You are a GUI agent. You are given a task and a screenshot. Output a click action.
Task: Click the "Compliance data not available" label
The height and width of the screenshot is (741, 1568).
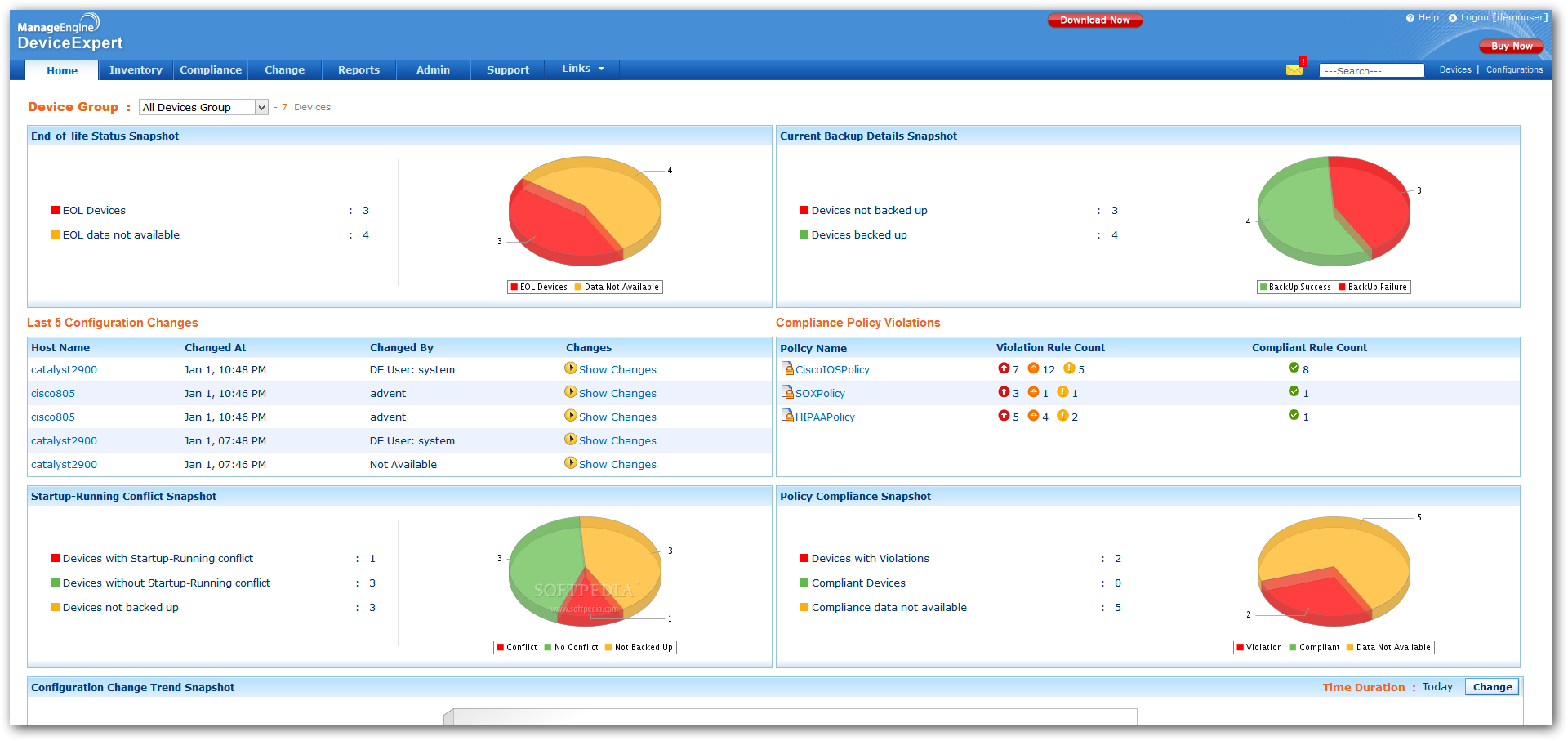[x=889, y=608]
